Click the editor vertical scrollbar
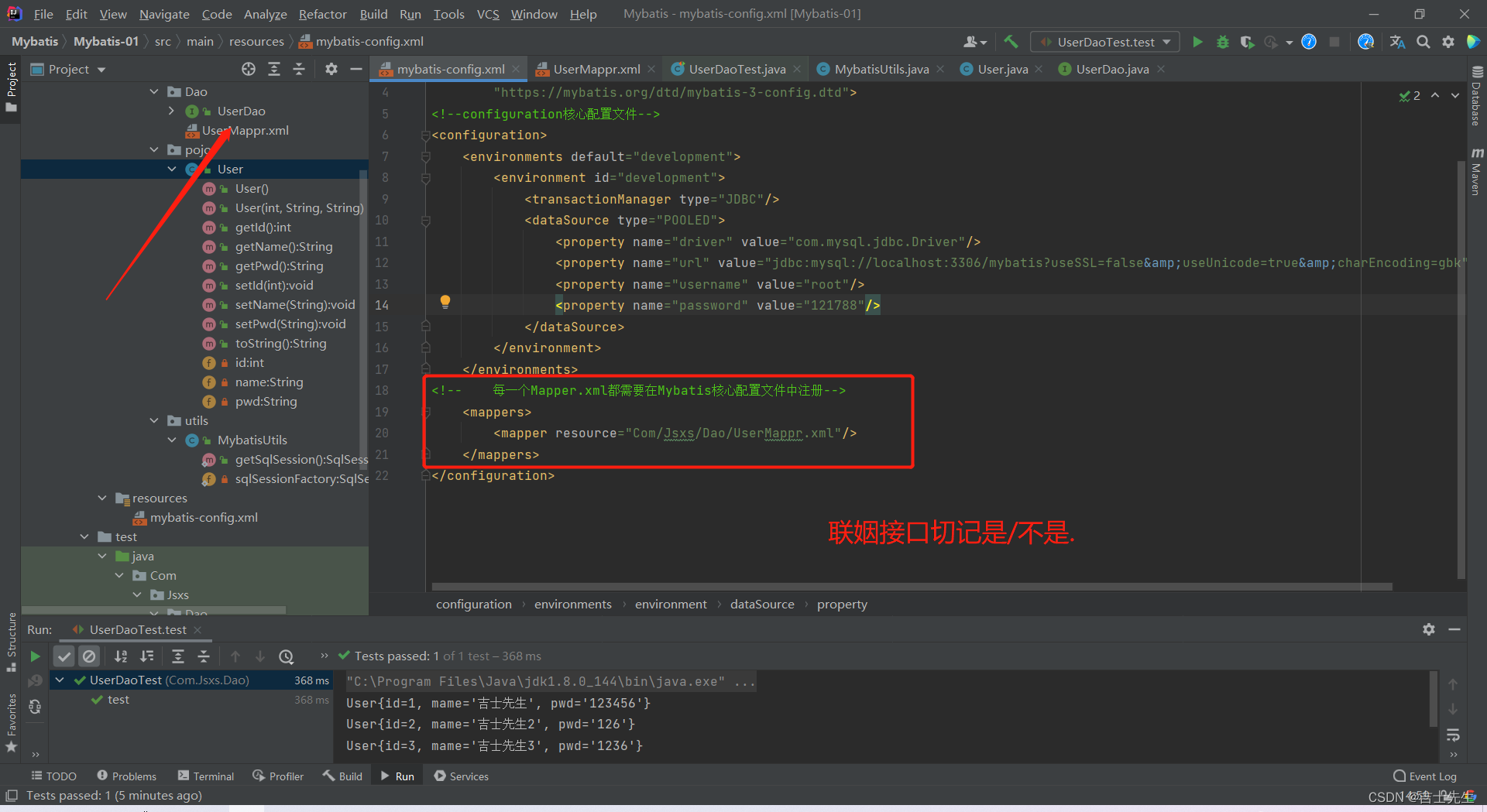The height and width of the screenshot is (812, 1487). point(1461,369)
